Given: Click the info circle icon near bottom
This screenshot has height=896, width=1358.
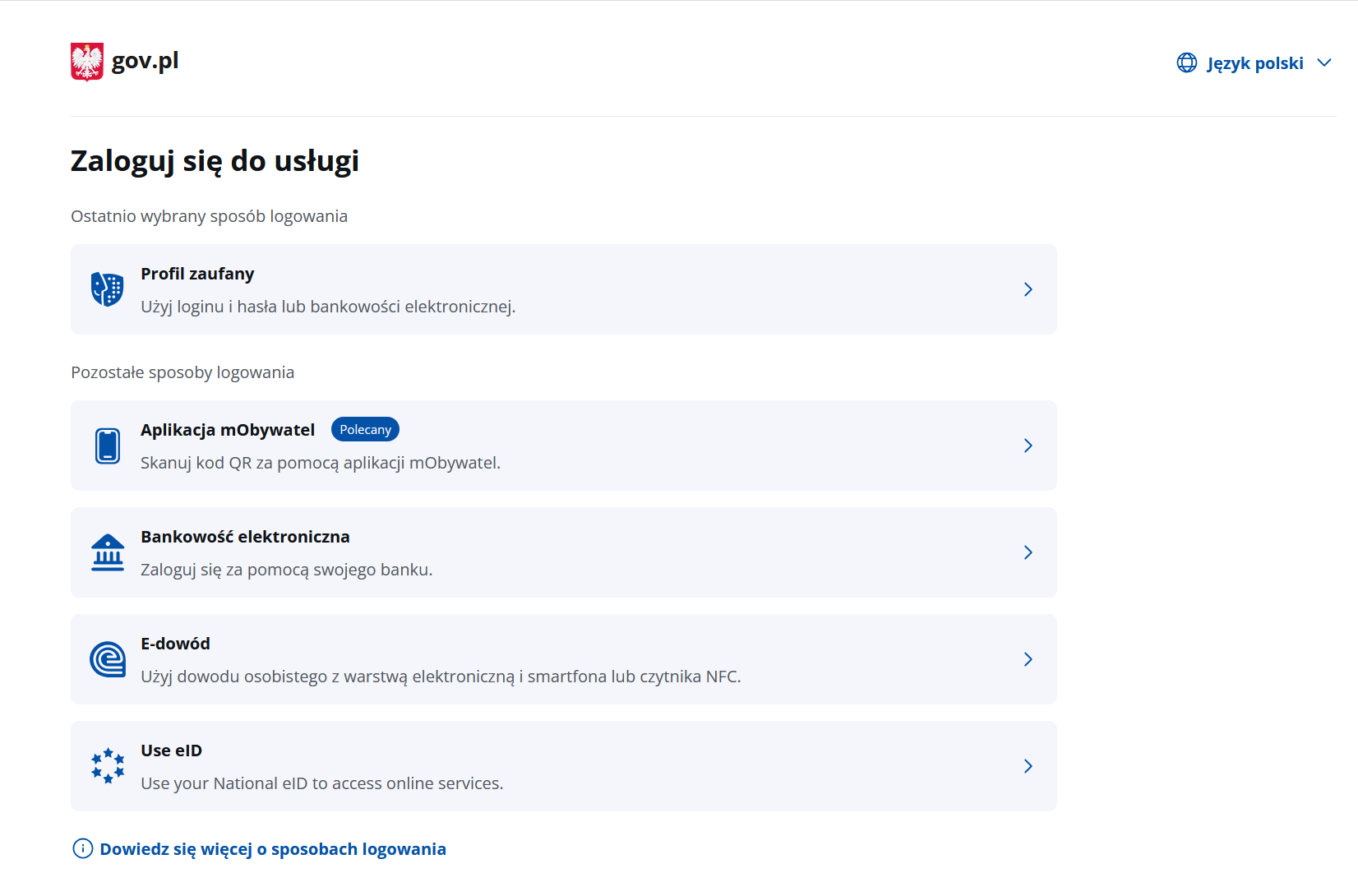Looking at the screenshot, I should click(82, 848).
